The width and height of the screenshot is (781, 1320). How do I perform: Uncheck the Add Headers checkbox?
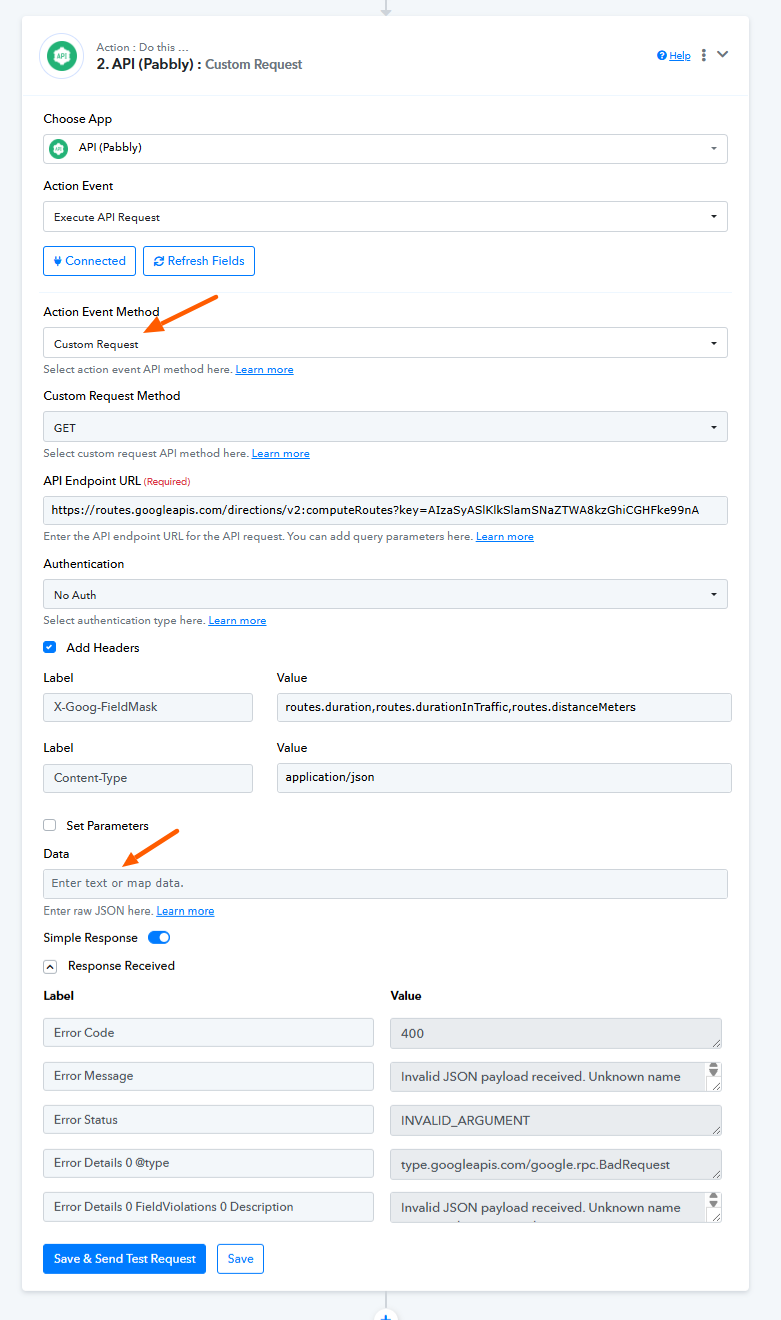pyautogui.click(x=50, y=648)
